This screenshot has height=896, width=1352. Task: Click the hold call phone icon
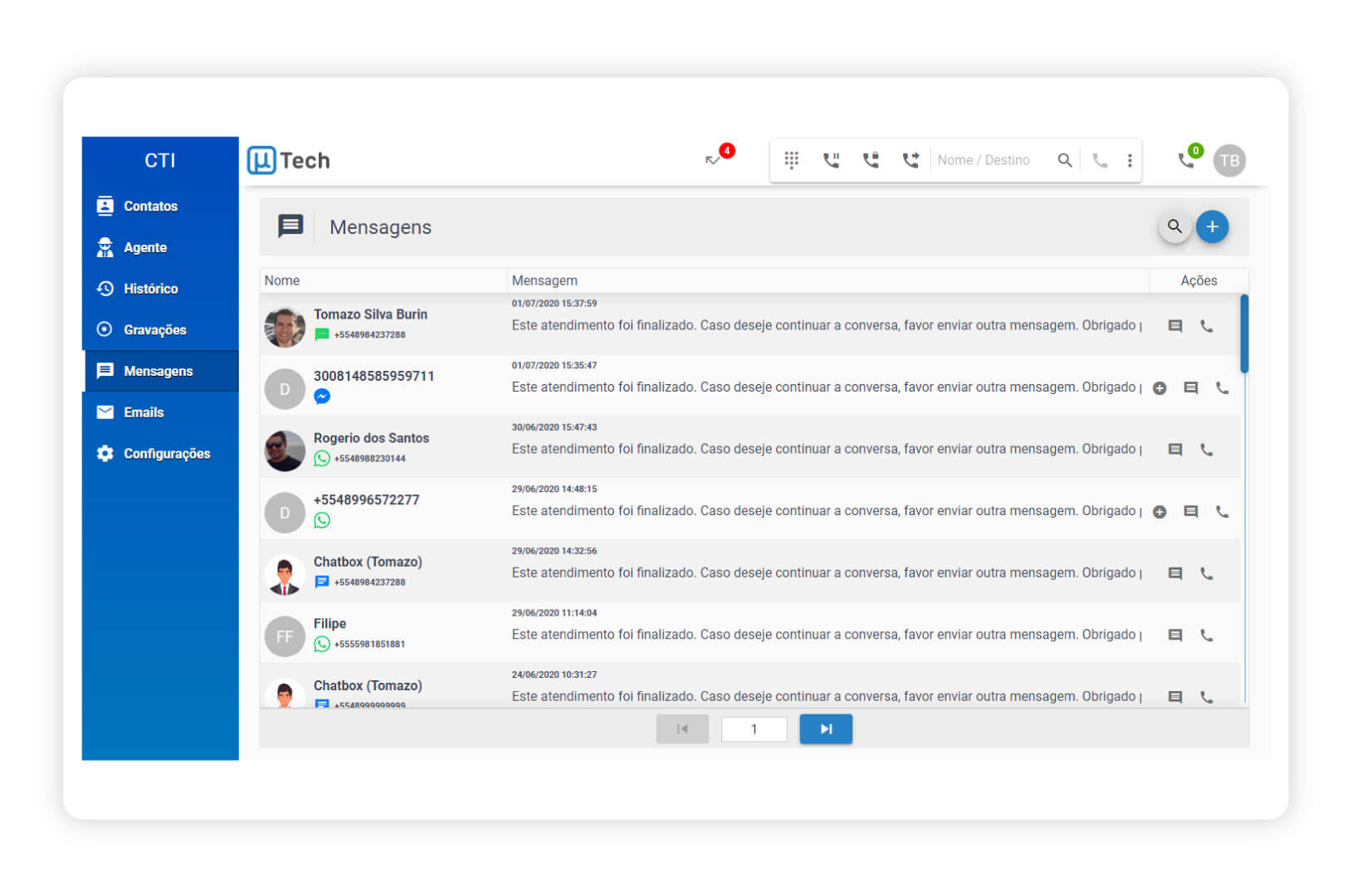pos(831,160)
